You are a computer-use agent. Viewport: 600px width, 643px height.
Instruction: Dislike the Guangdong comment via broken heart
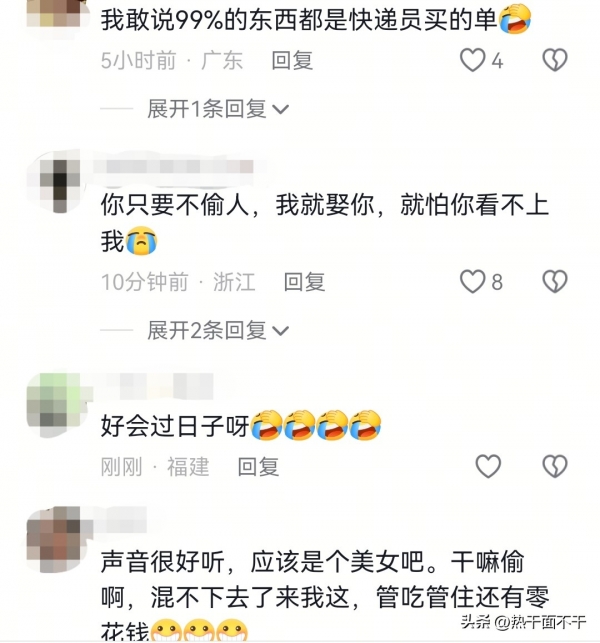click(555, 60)
